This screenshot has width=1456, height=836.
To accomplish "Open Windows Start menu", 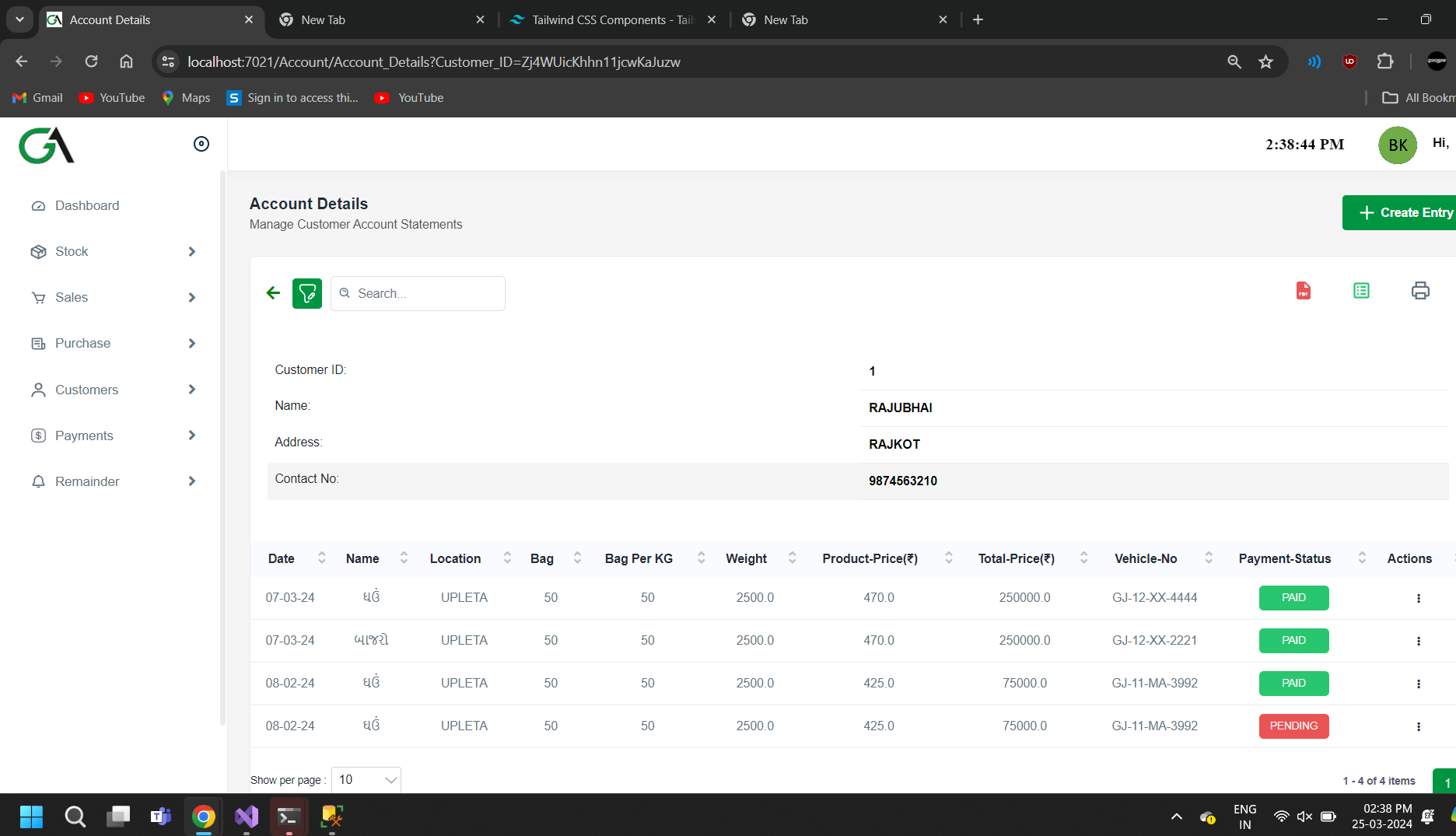I will pos(31,817).
